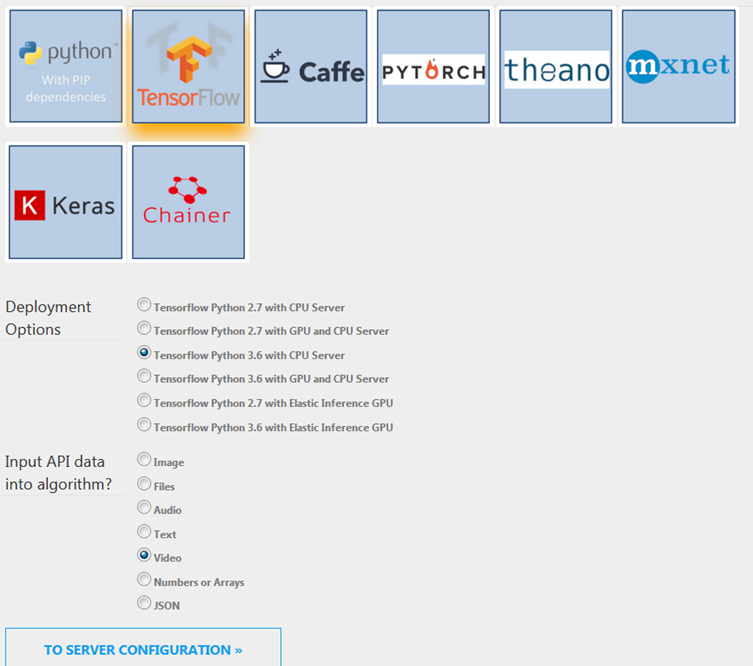Select the Python with PIP dependencies tile
Image resolution: width=753 pixels, height=666 pixels.
66,66
